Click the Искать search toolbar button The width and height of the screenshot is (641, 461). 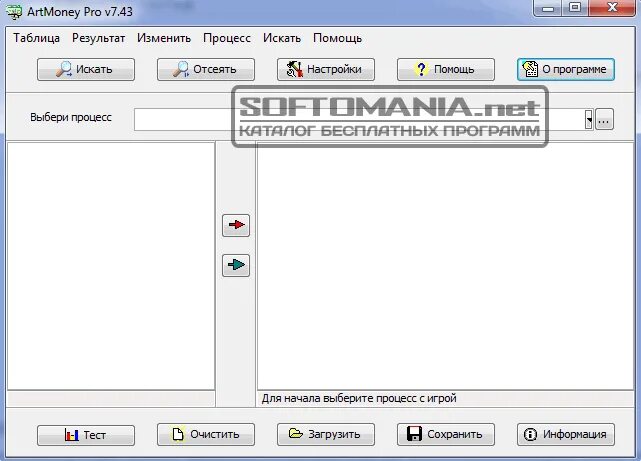click(x=86, y=69)
